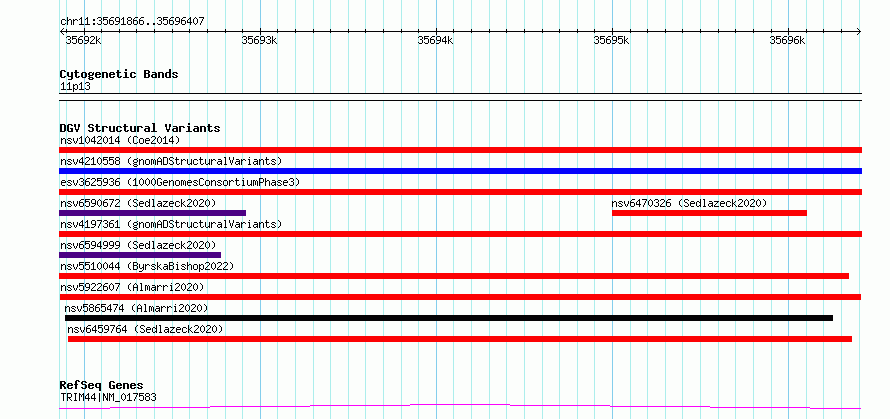Screen dimensions: 890x419
Task: Select the magenta TRIM44 gene track line
Action: click(460, 406)
